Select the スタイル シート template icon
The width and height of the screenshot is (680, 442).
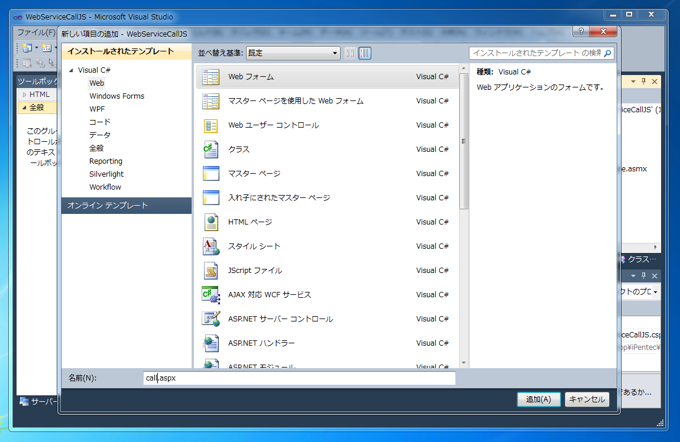(x=211, y=246)
